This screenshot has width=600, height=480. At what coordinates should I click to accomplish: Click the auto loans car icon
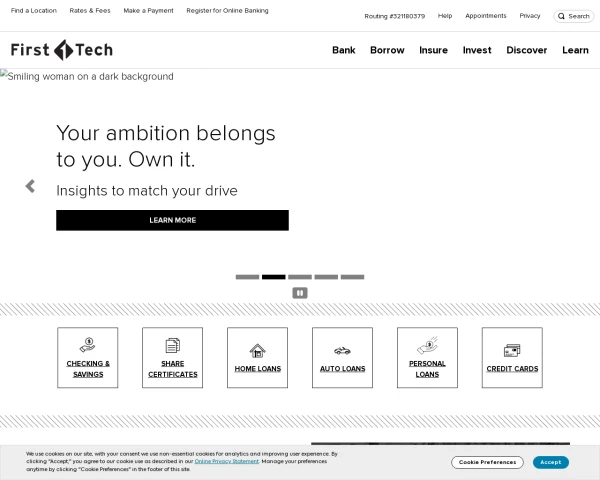click(342, 351)
